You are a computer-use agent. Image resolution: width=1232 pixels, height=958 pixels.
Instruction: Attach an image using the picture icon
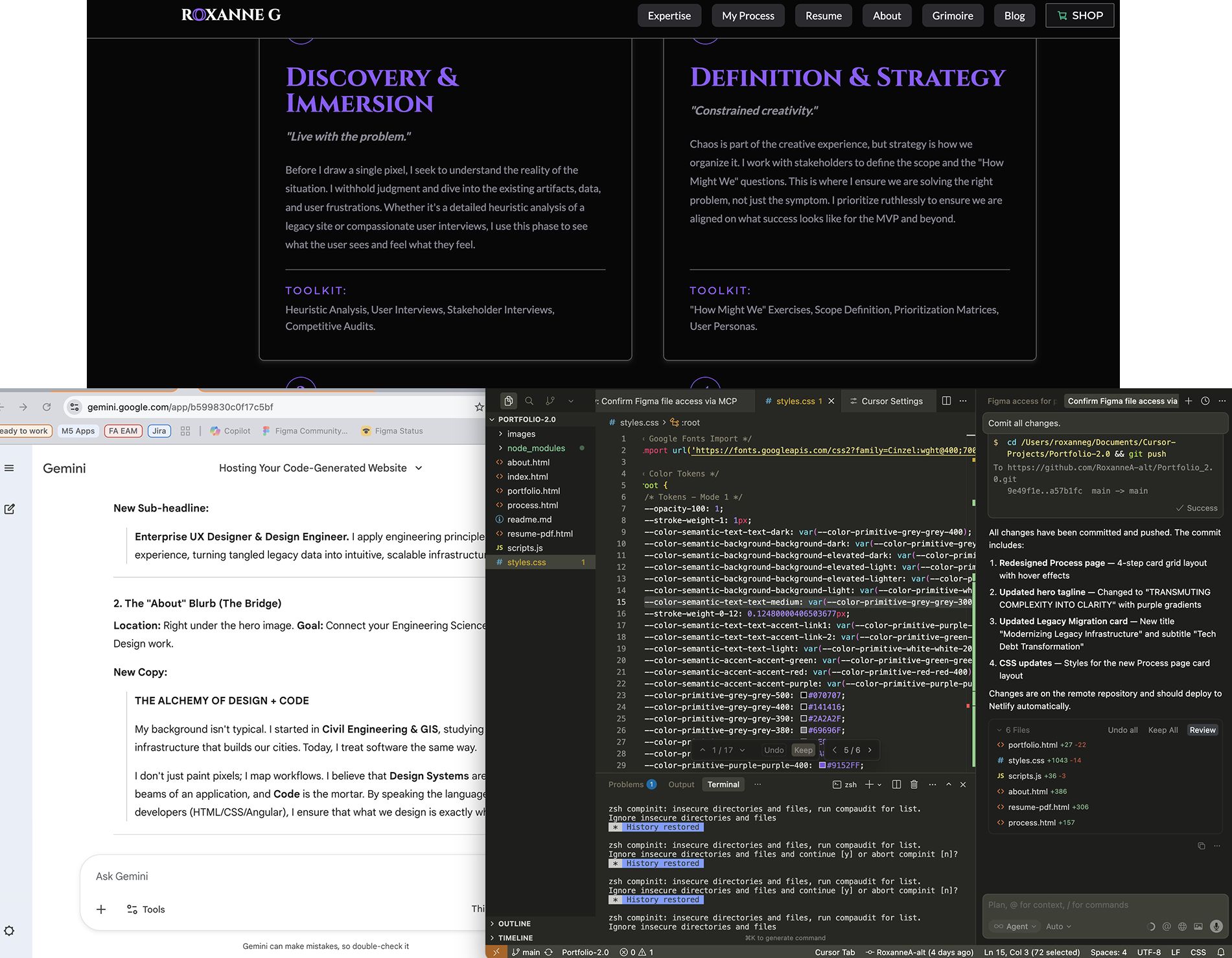(x=1198, y=926)
